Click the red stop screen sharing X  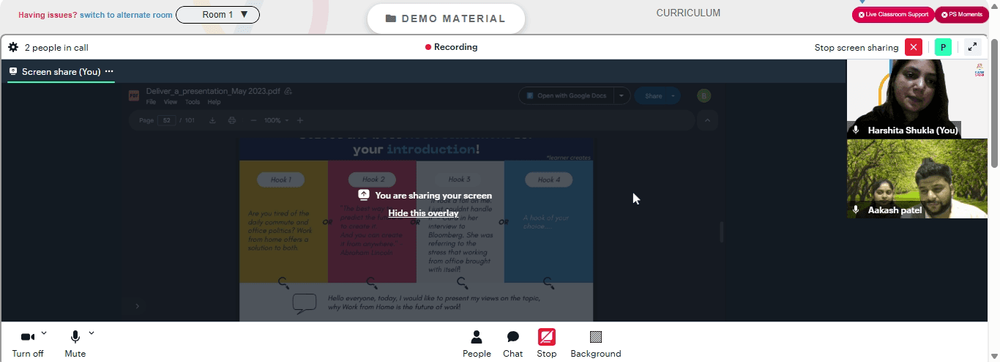click(x=913, y=47)
